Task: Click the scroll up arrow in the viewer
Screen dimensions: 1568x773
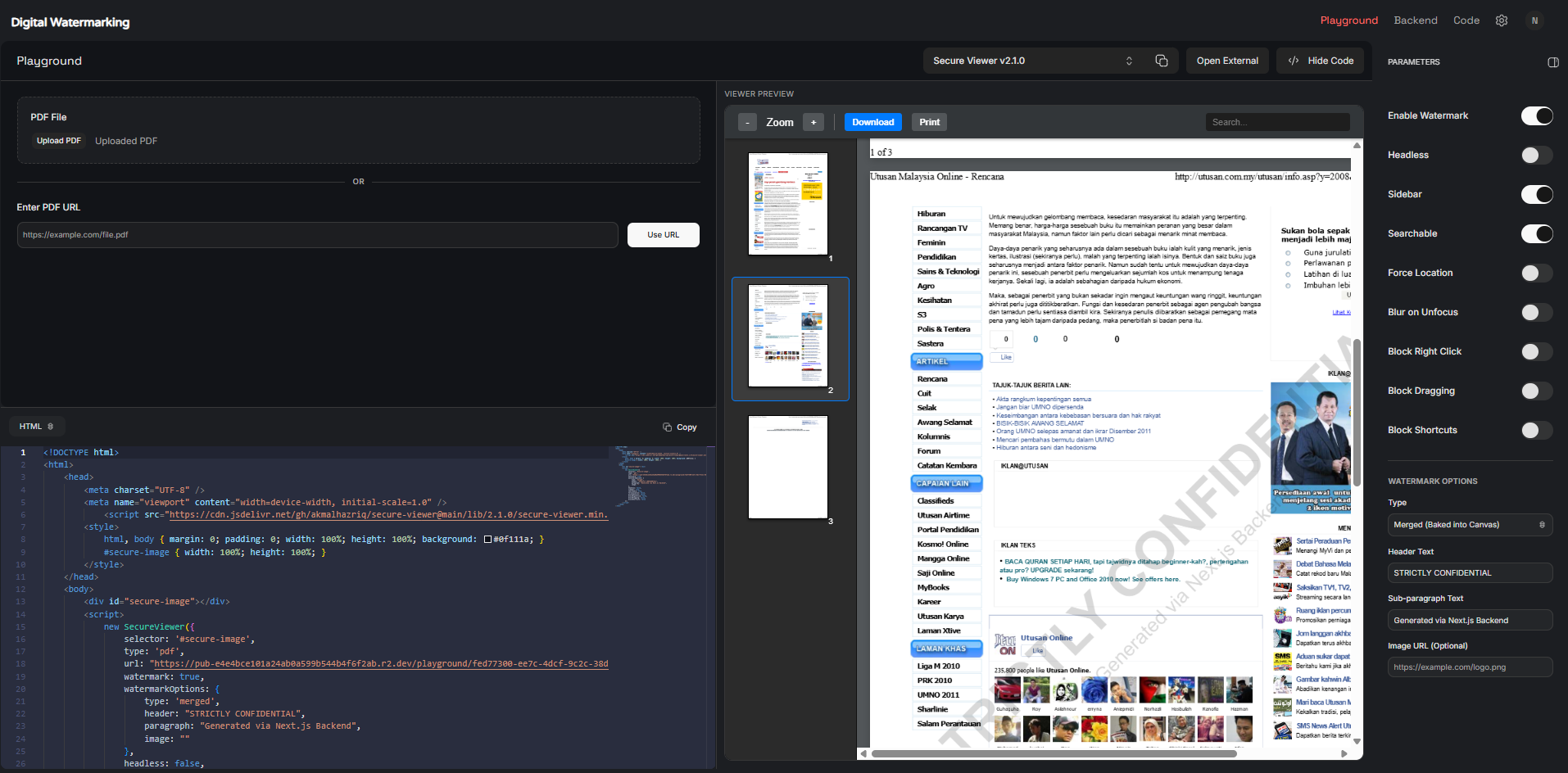Action: click(1357, 145)
